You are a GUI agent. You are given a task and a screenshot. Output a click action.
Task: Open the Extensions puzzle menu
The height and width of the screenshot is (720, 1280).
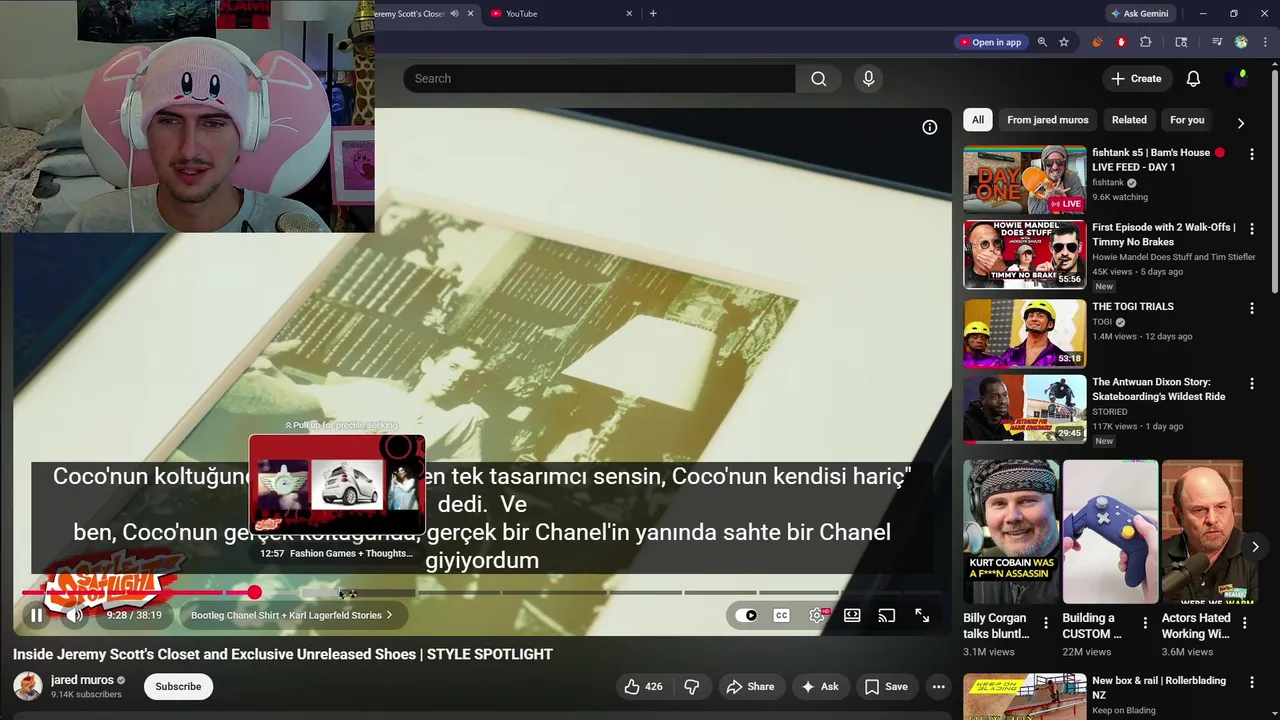pyautogui.click(x=1146, y=42)
